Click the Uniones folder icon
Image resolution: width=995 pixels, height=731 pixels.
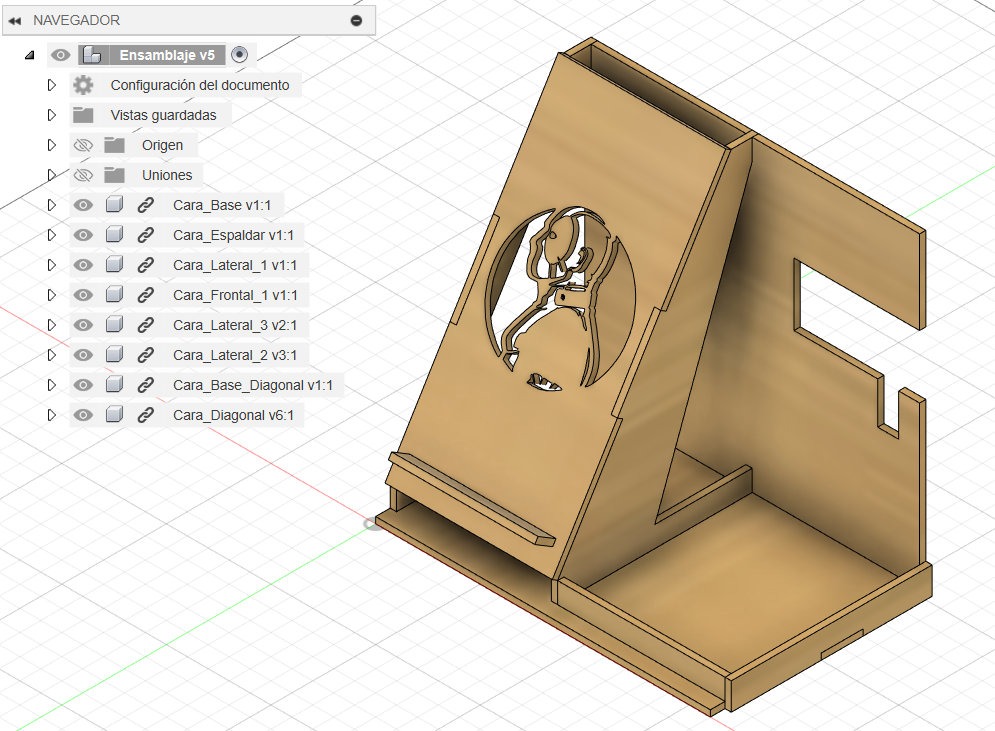point(114,175)
